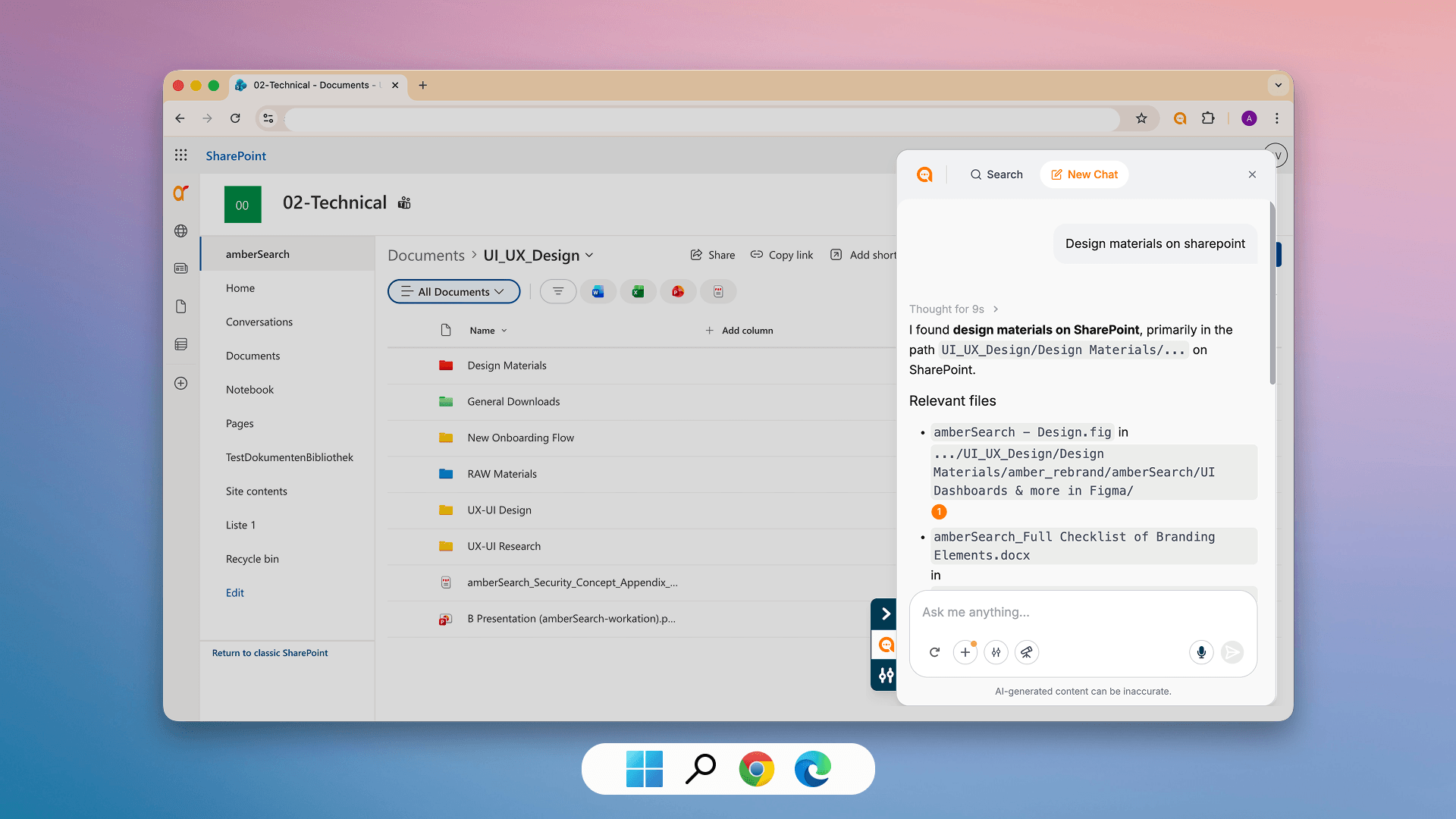The width and height of the screenshot is (1456, 819).
Task: Select amberSearch in site navigation
Action: [x=288, y=254]
